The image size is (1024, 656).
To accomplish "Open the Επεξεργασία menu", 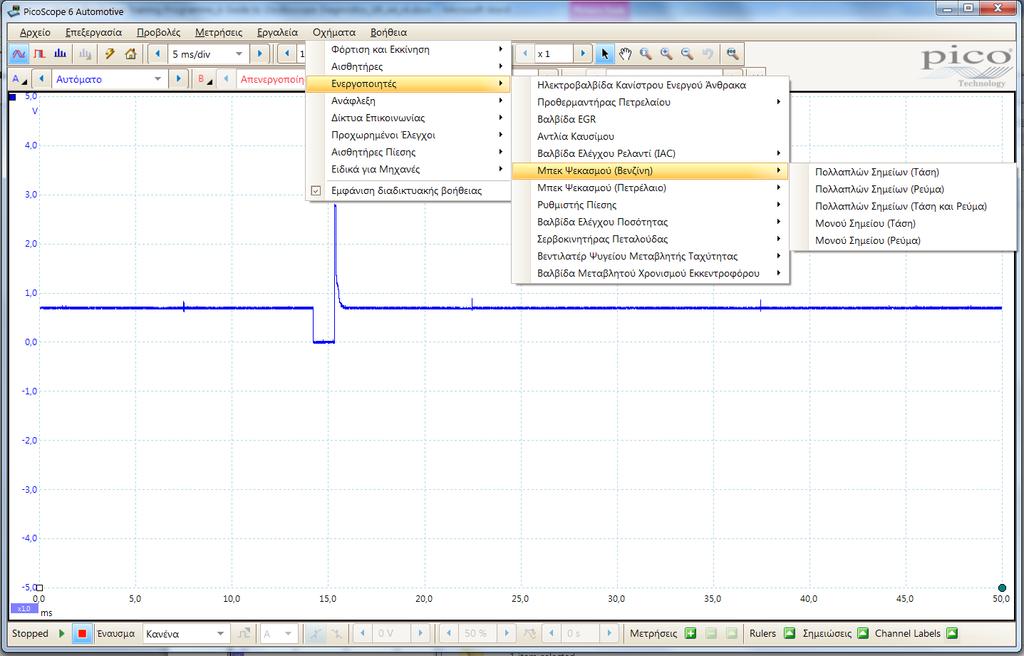I will coord(93,32).
